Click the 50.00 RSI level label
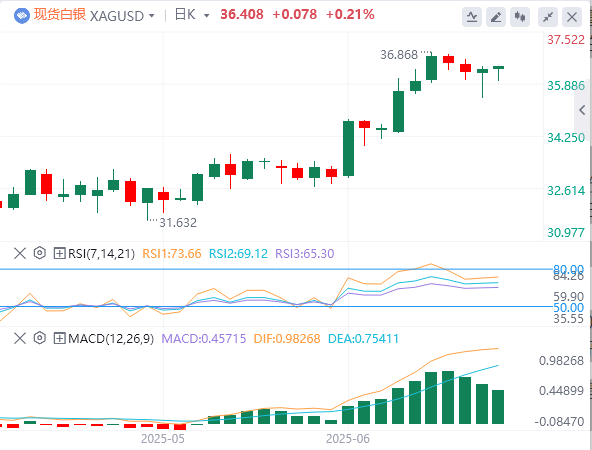This screenshot has height=450, width=592. (x=569, y=307)
